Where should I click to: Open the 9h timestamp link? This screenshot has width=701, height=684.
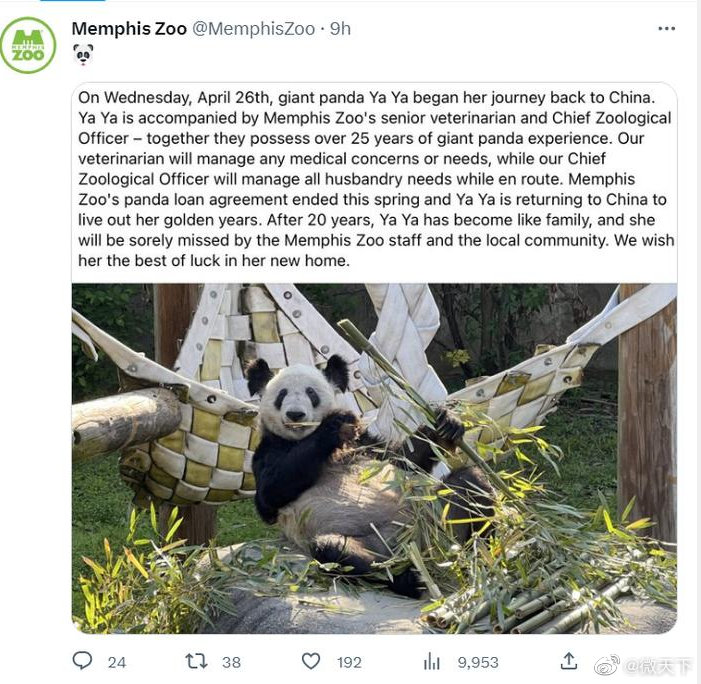[340, 29]
